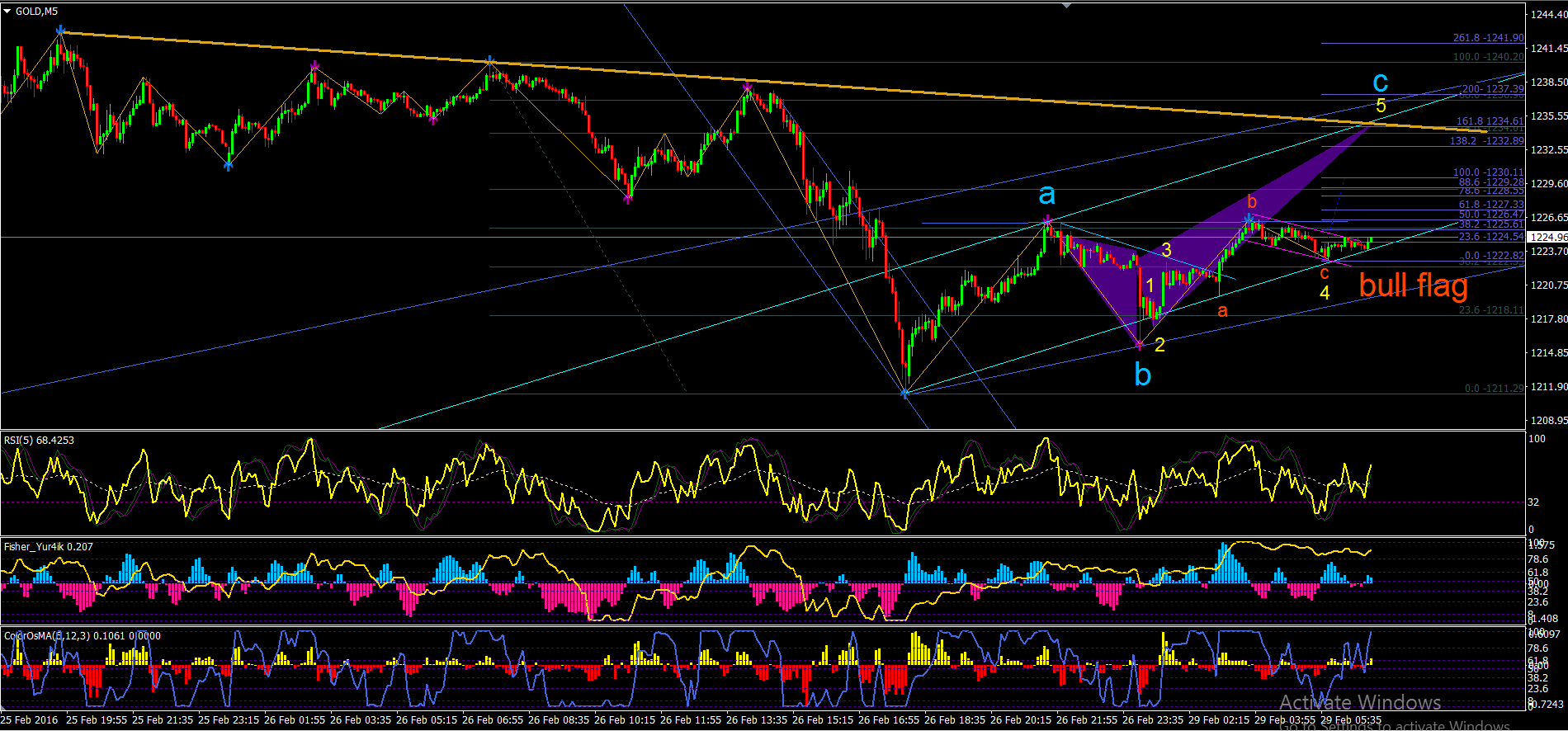The image size is (1568, 731).
Task: Select the 261.8 -1241.90 Fibonacci level label
Action: [x=1489, y=38]
